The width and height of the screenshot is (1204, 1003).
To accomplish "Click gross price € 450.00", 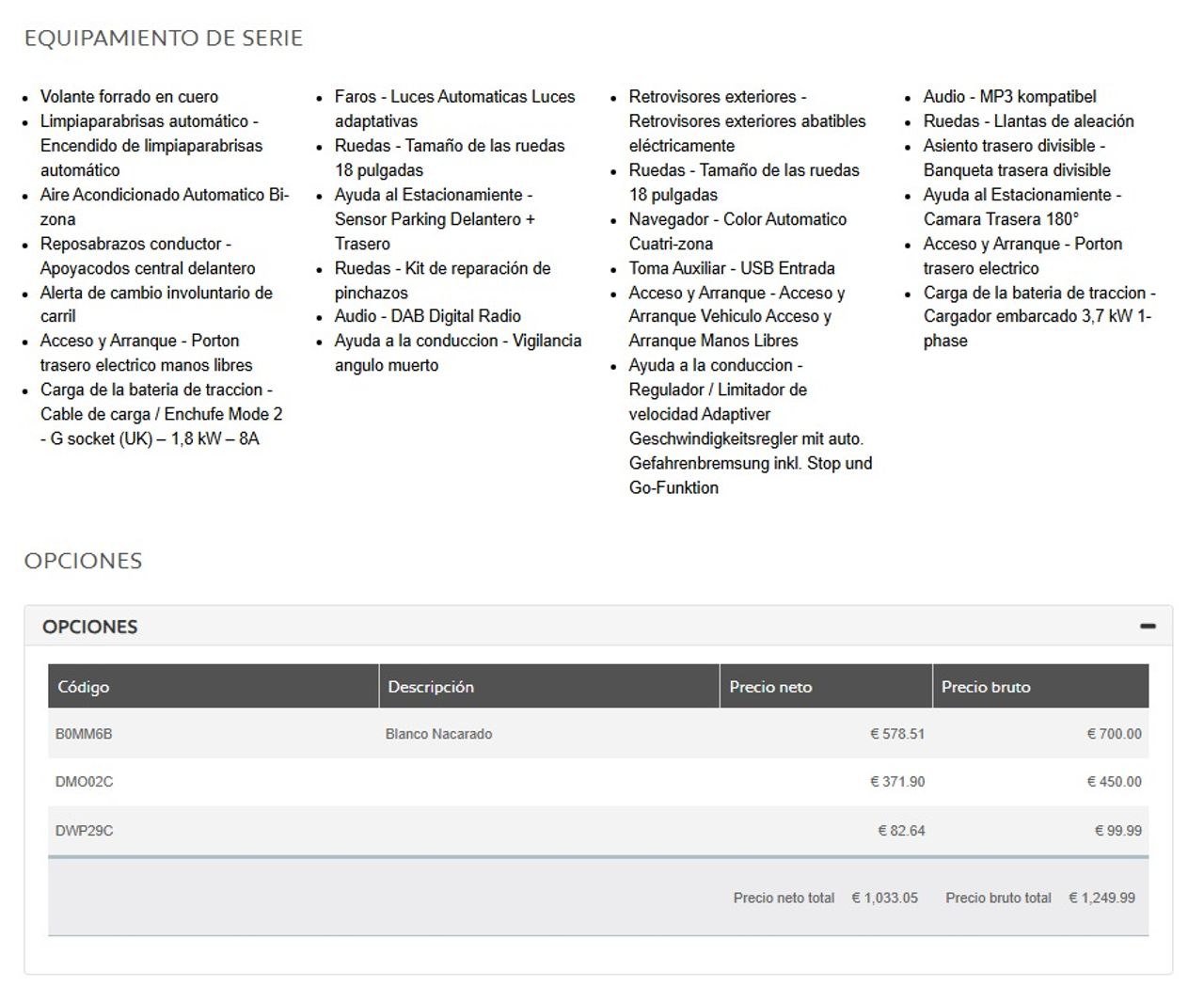I will coord(1114,782).
